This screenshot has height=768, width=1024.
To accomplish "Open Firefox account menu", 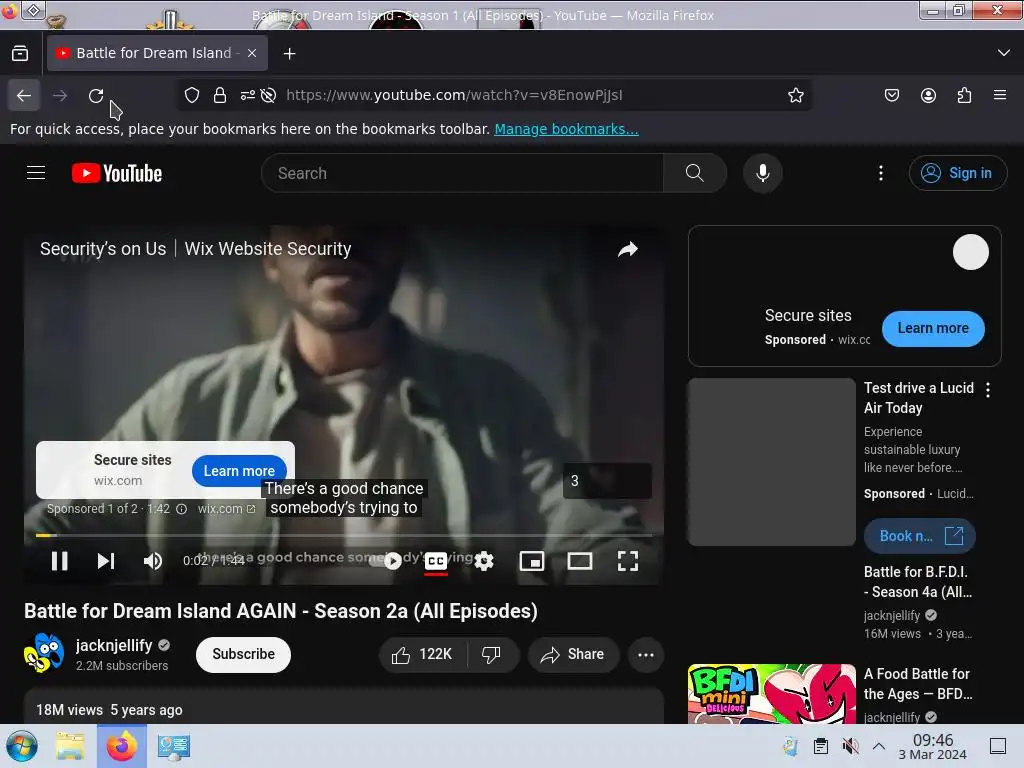I will tap(928, 95).
